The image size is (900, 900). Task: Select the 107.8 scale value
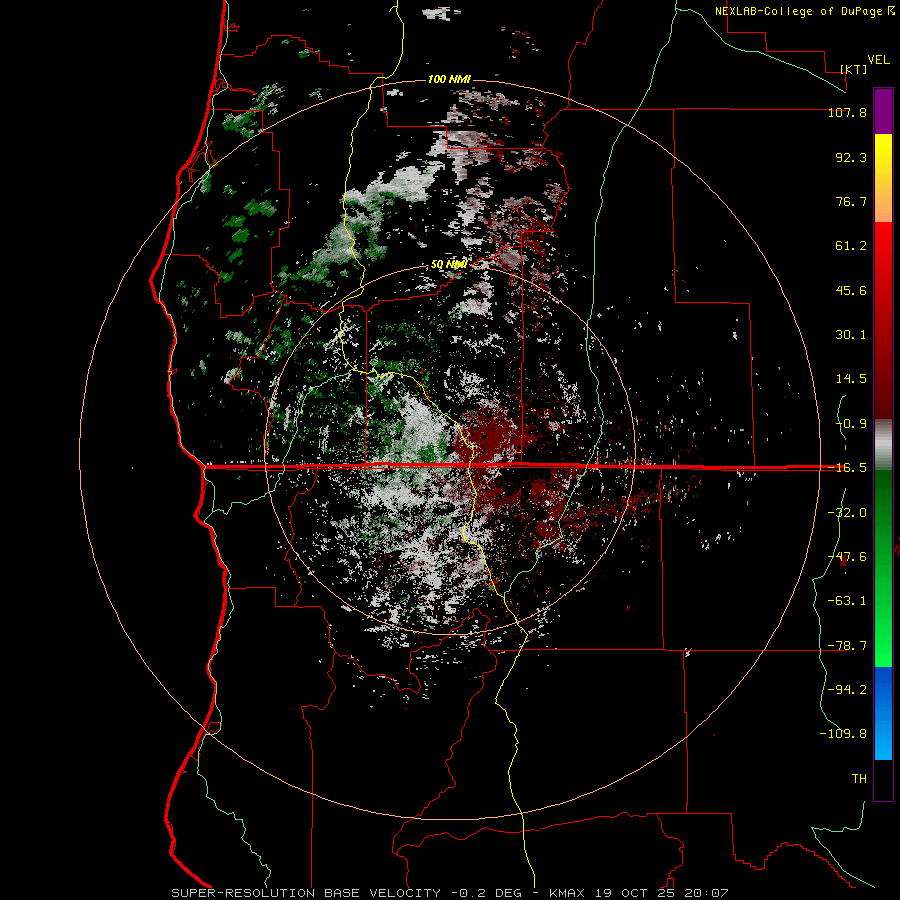847,112
